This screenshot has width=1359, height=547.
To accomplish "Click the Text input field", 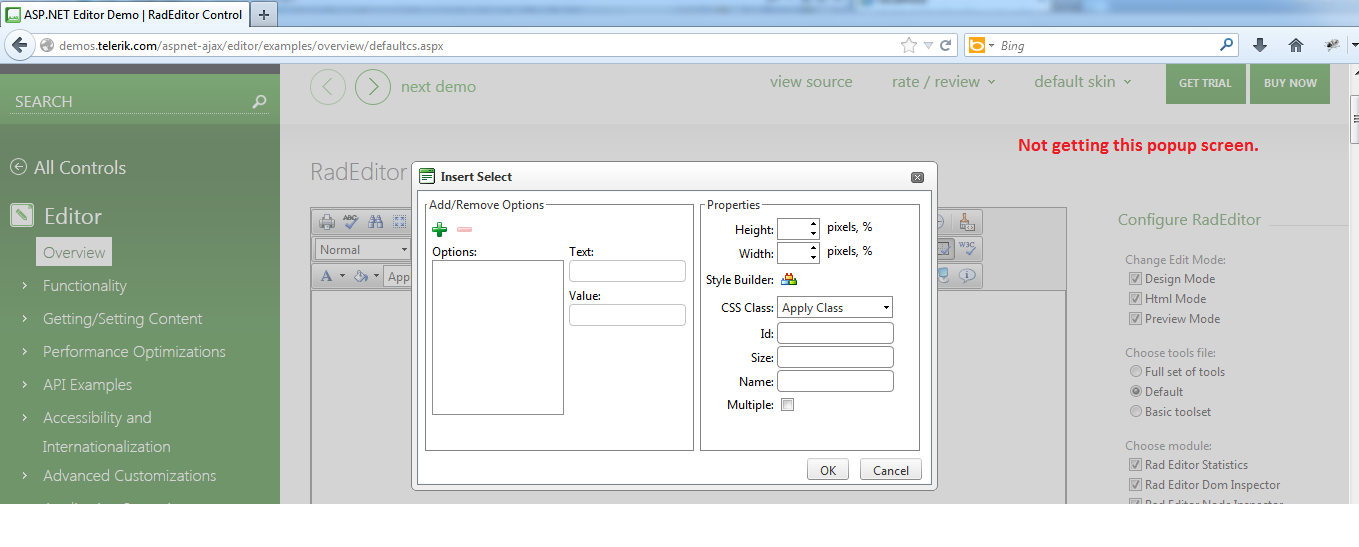I will [627, 271].
